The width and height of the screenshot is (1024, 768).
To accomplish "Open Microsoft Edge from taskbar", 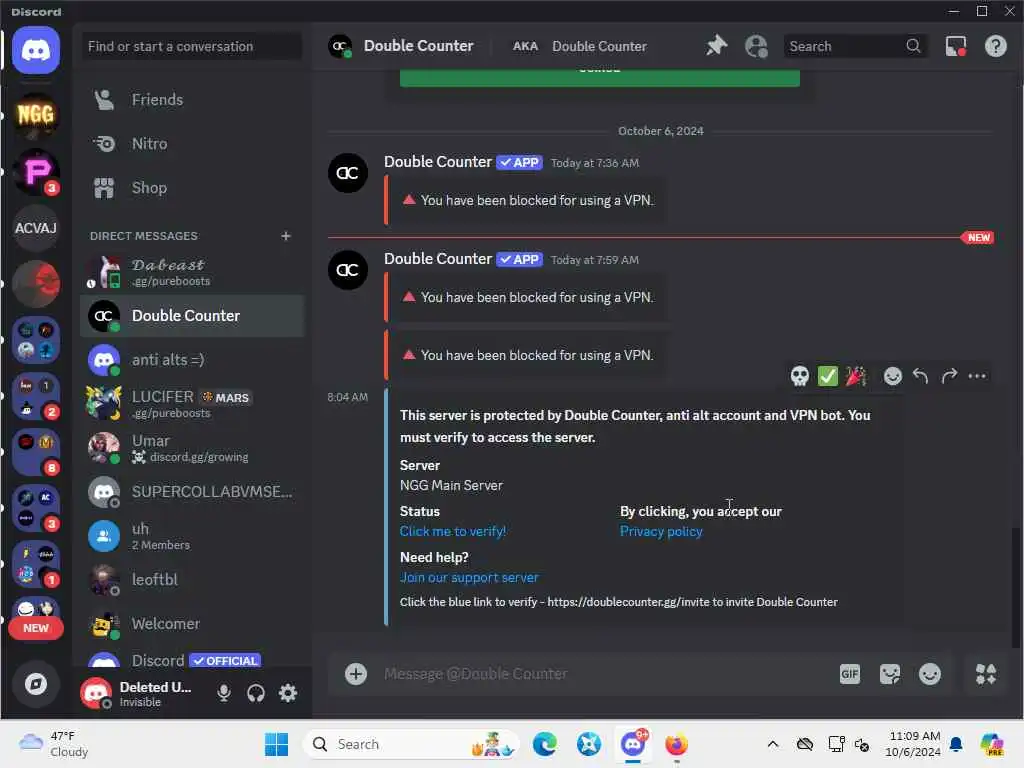I will (545, 744).
